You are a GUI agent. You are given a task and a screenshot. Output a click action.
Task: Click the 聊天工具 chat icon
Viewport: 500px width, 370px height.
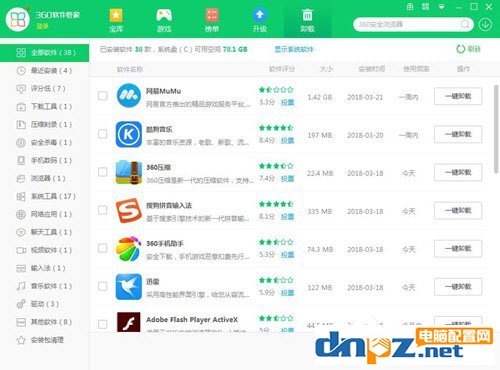click(21, 232)
